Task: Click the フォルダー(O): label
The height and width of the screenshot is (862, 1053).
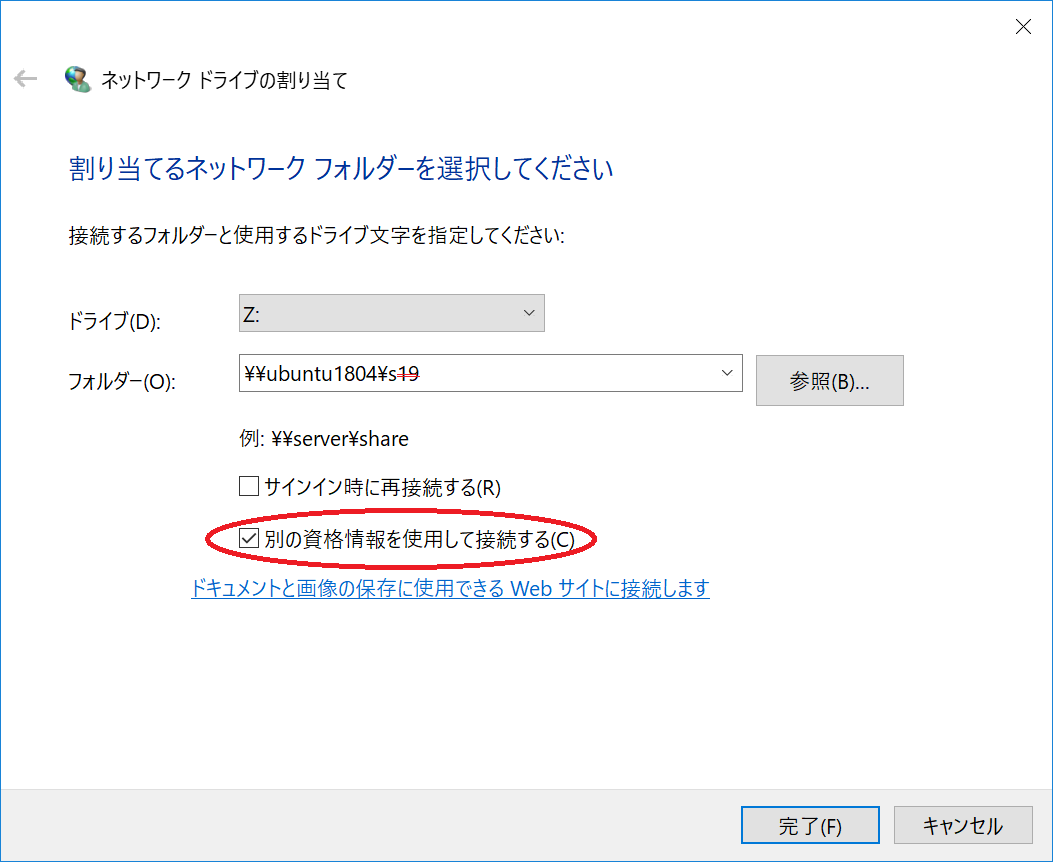Action: pyautogui.click(x=122, y=381)
